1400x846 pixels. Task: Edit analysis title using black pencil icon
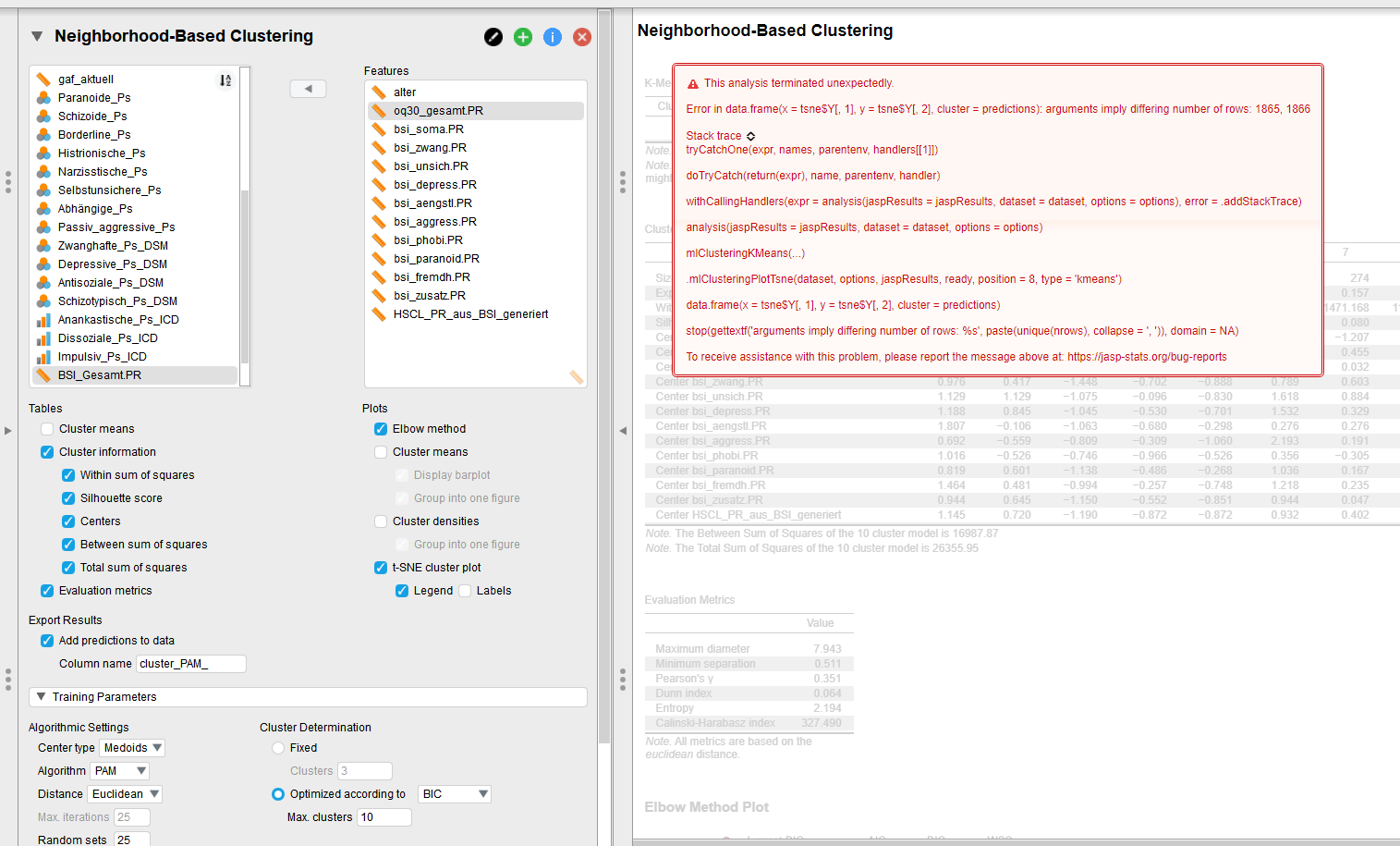(493, 37)
